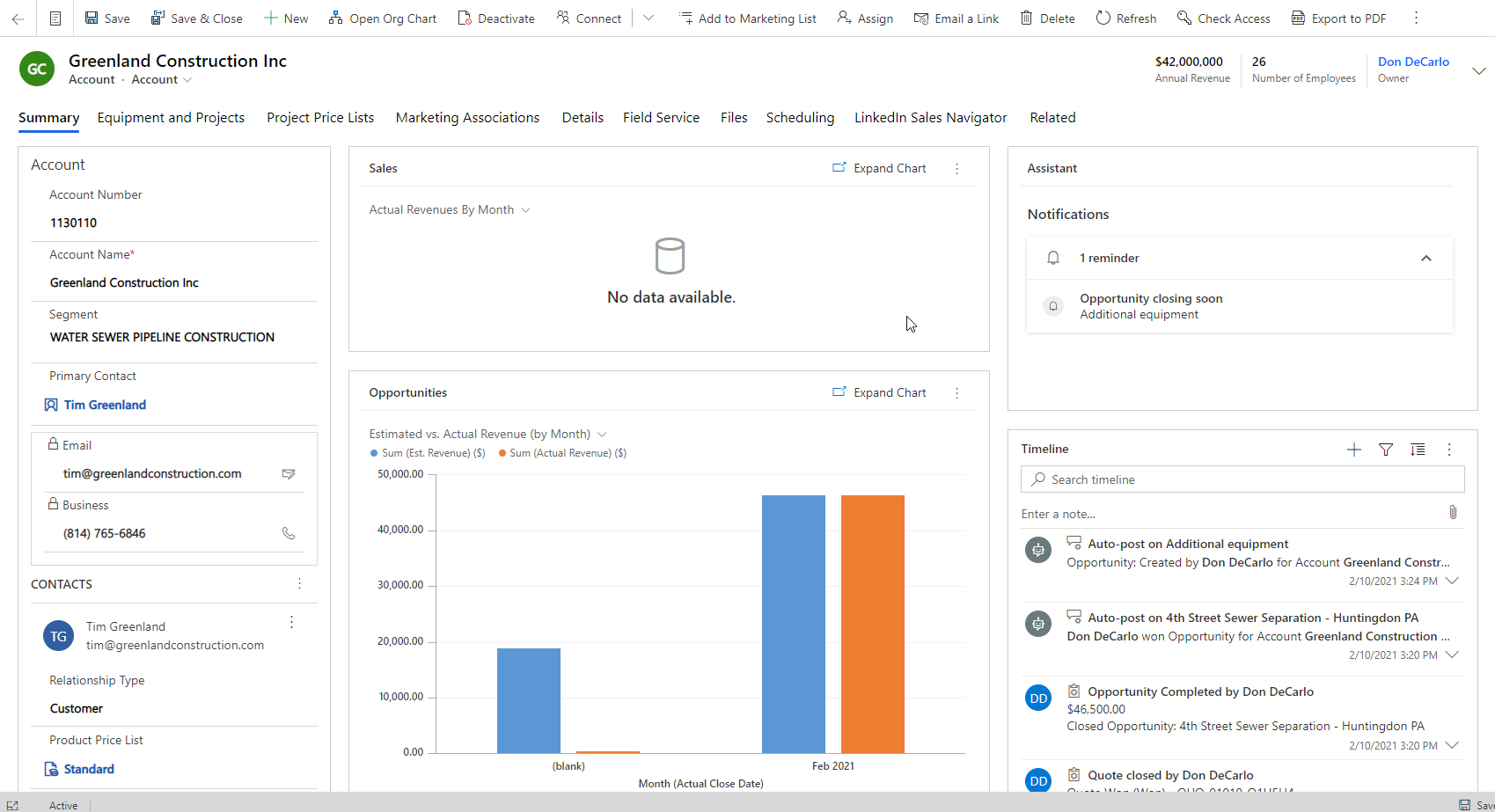This screenshot has height=812, width=1495.
Task: Go to the Details tab
Action: [583, 118]
